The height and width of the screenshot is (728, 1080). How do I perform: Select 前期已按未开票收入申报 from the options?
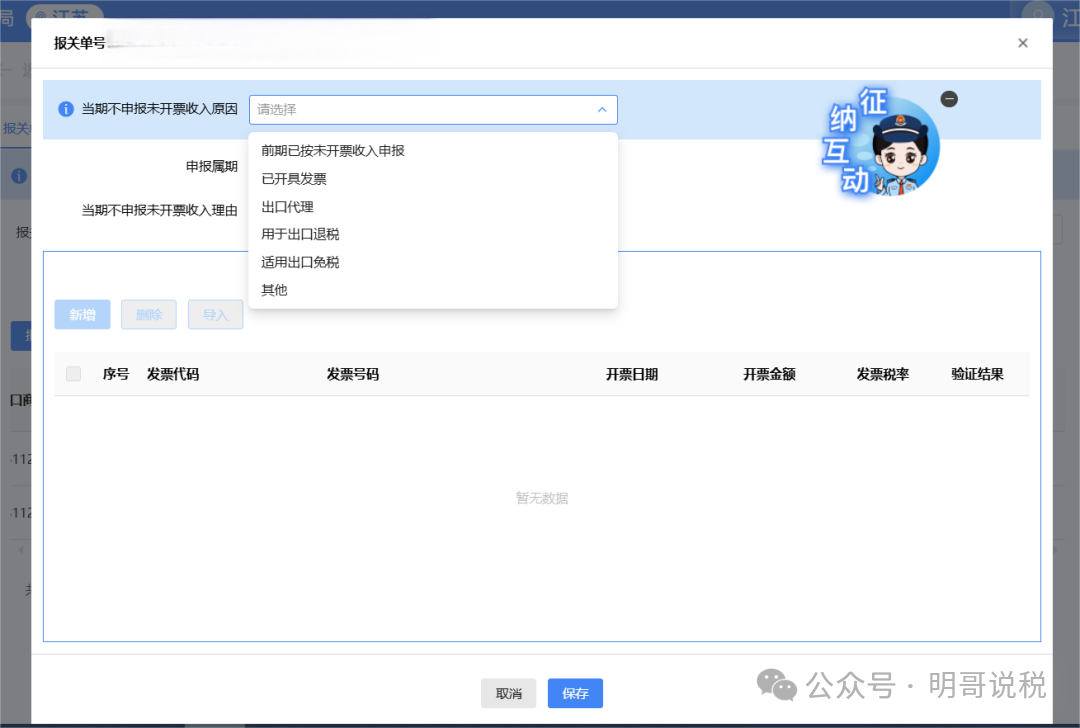coord(330,150)
